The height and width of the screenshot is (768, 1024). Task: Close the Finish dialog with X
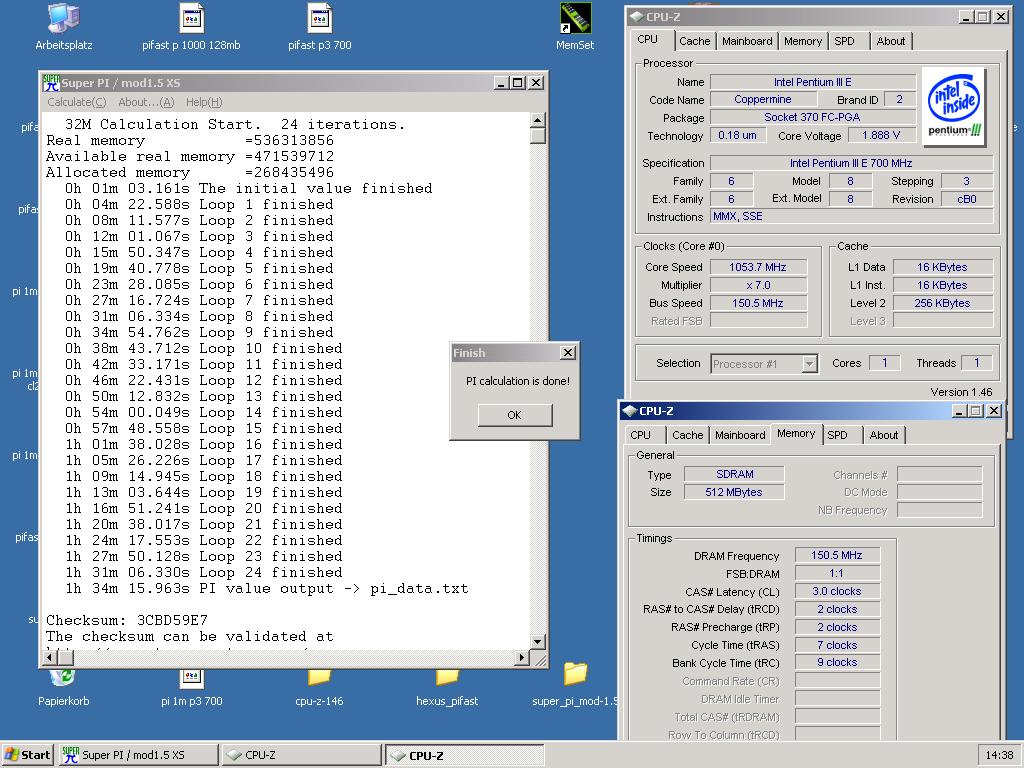(568, 353)
